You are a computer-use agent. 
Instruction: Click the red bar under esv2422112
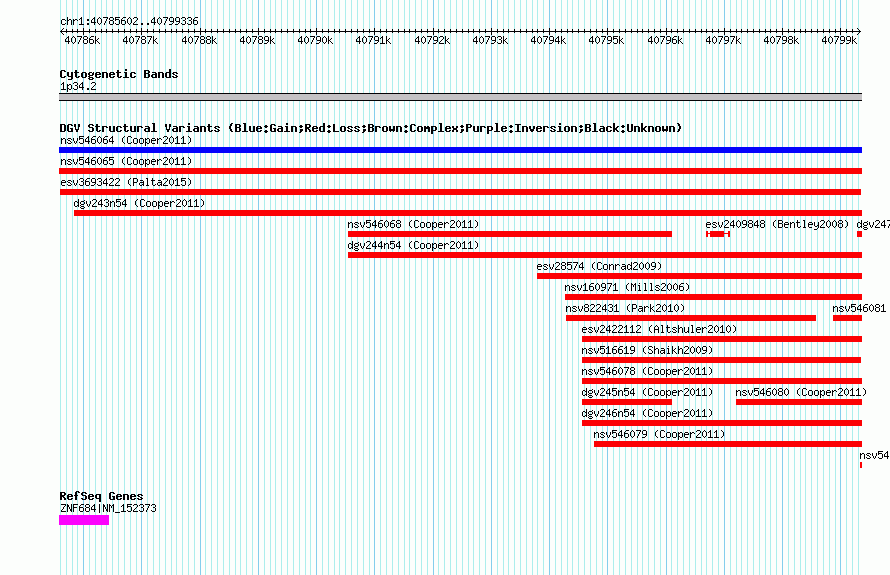[722, 339]
